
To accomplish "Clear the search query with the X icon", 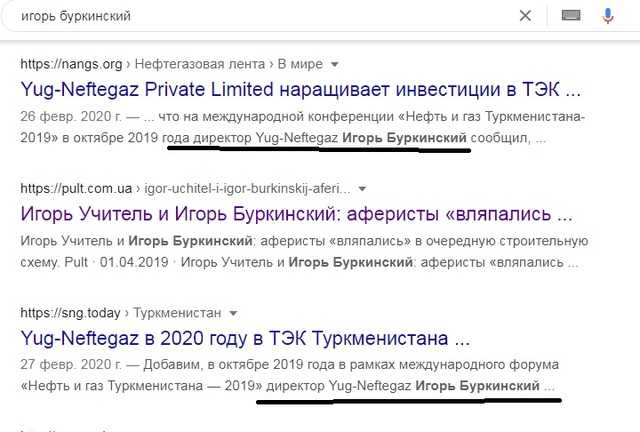I will [x=525, y=16].
